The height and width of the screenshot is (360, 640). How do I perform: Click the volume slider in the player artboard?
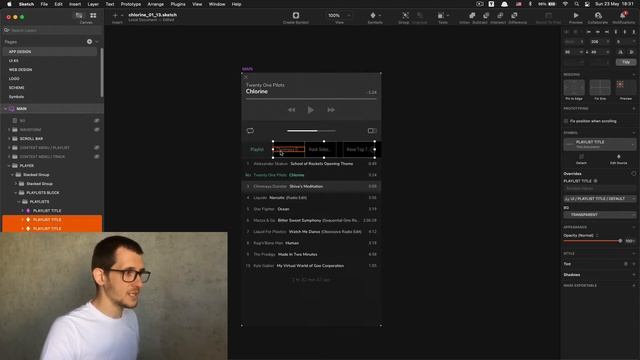pos(311,131)
